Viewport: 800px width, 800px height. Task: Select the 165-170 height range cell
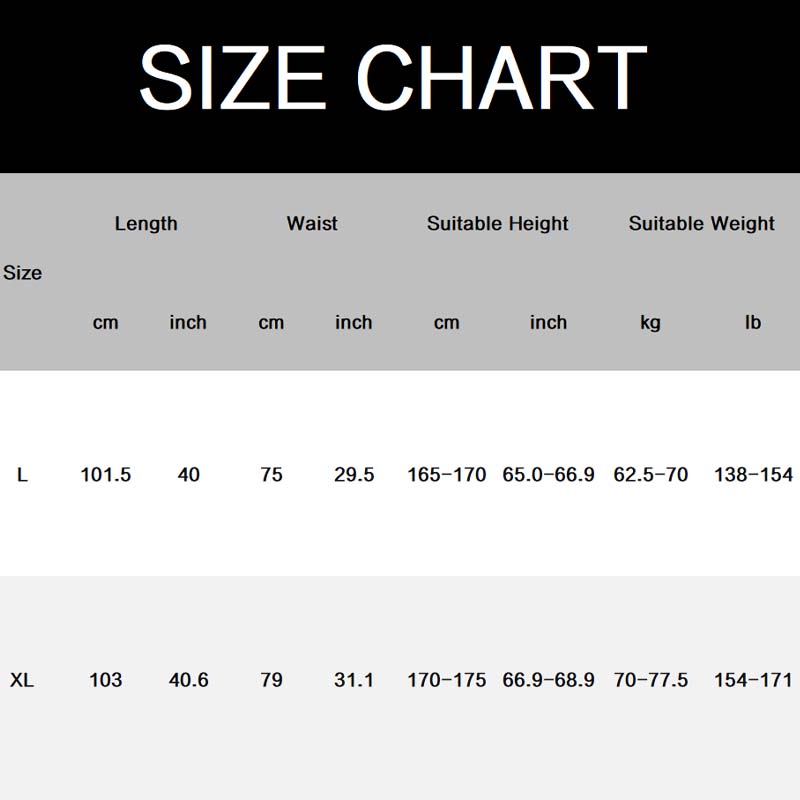[446, 475]
